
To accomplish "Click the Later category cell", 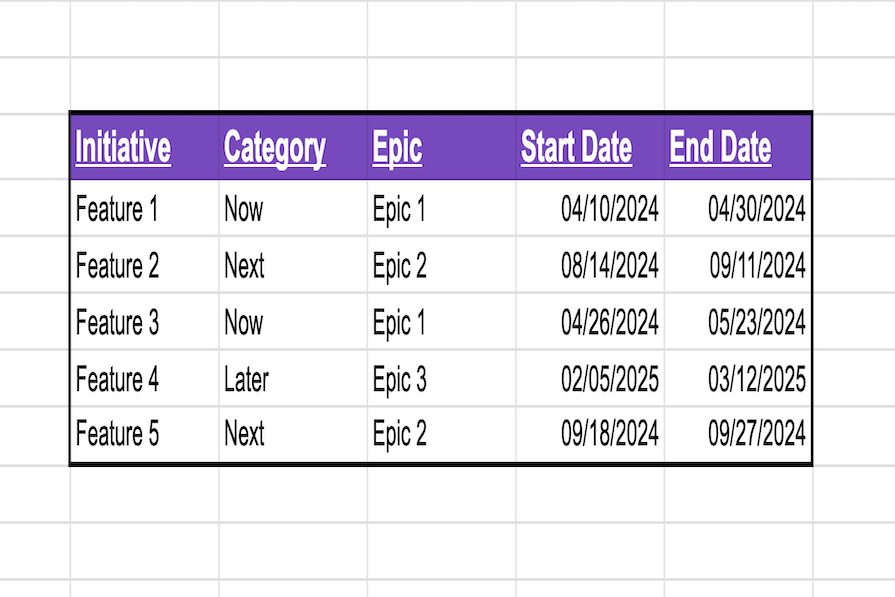I will pyautogui.click(x=246, y=380).
